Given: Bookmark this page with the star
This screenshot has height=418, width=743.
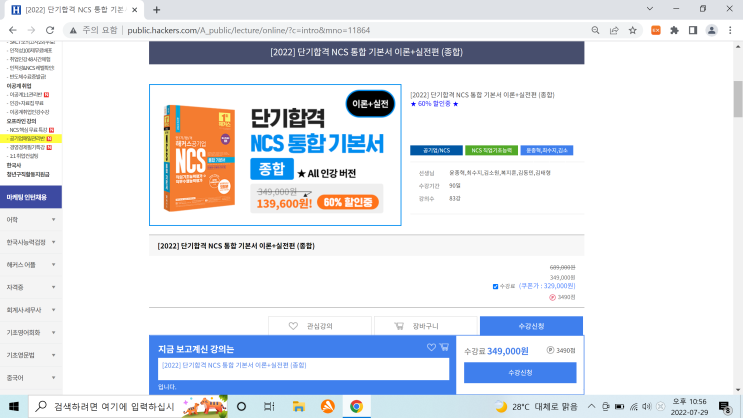Looking at the screenshot, I should click(x=633, y=30).
